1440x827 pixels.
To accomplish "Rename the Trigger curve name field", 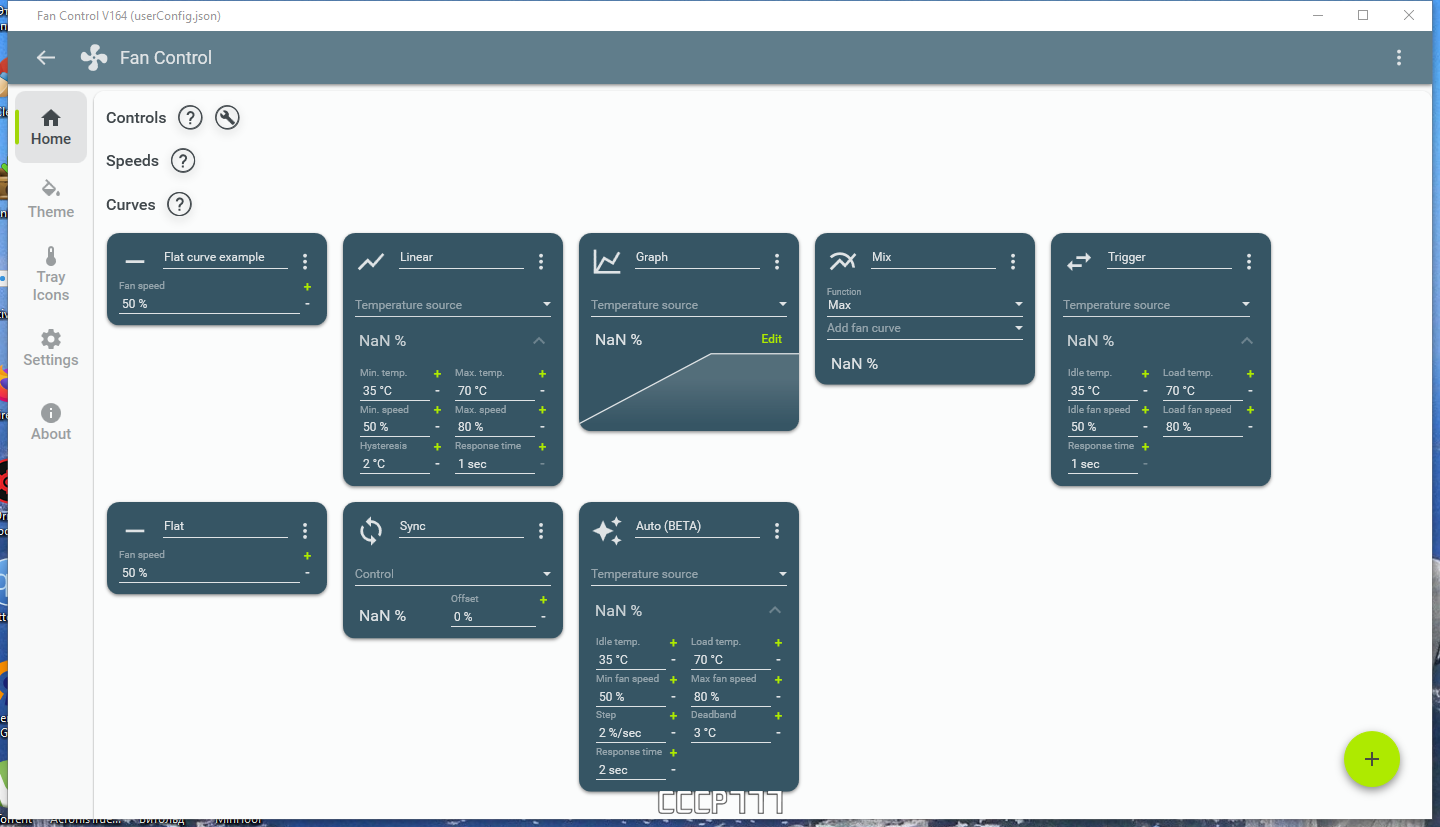I will [1169, 258].
